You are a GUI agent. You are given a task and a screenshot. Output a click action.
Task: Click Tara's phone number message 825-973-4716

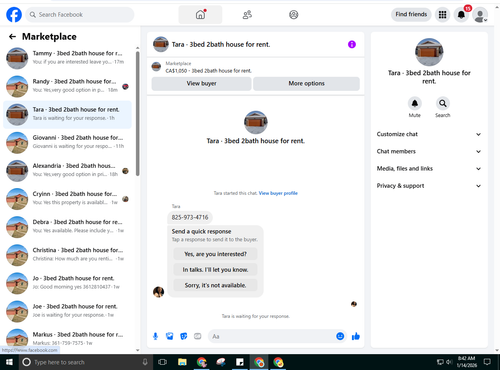[x=190, y=217]
